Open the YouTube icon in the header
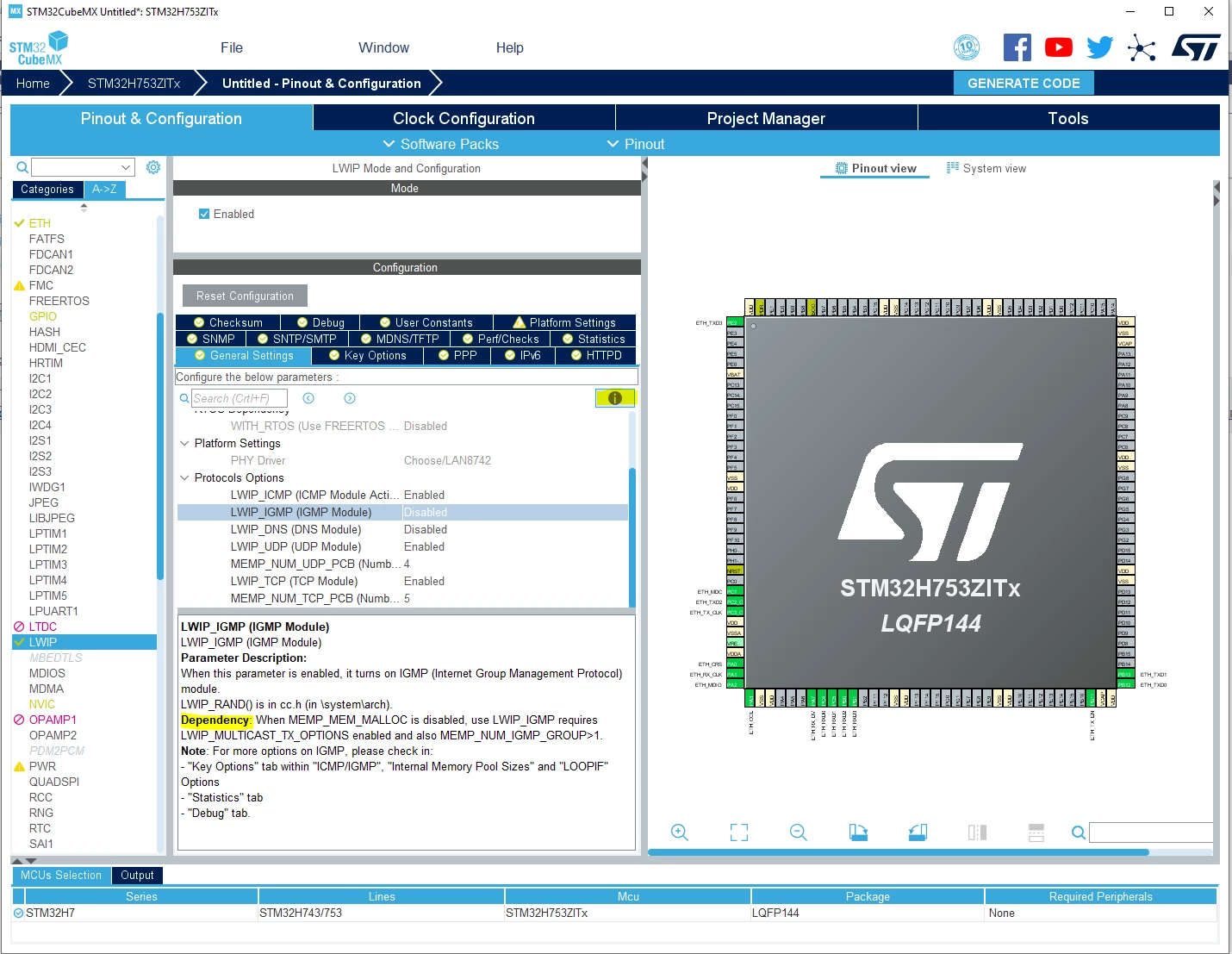Screen dimensions: 1232x954 (1059, 47)
